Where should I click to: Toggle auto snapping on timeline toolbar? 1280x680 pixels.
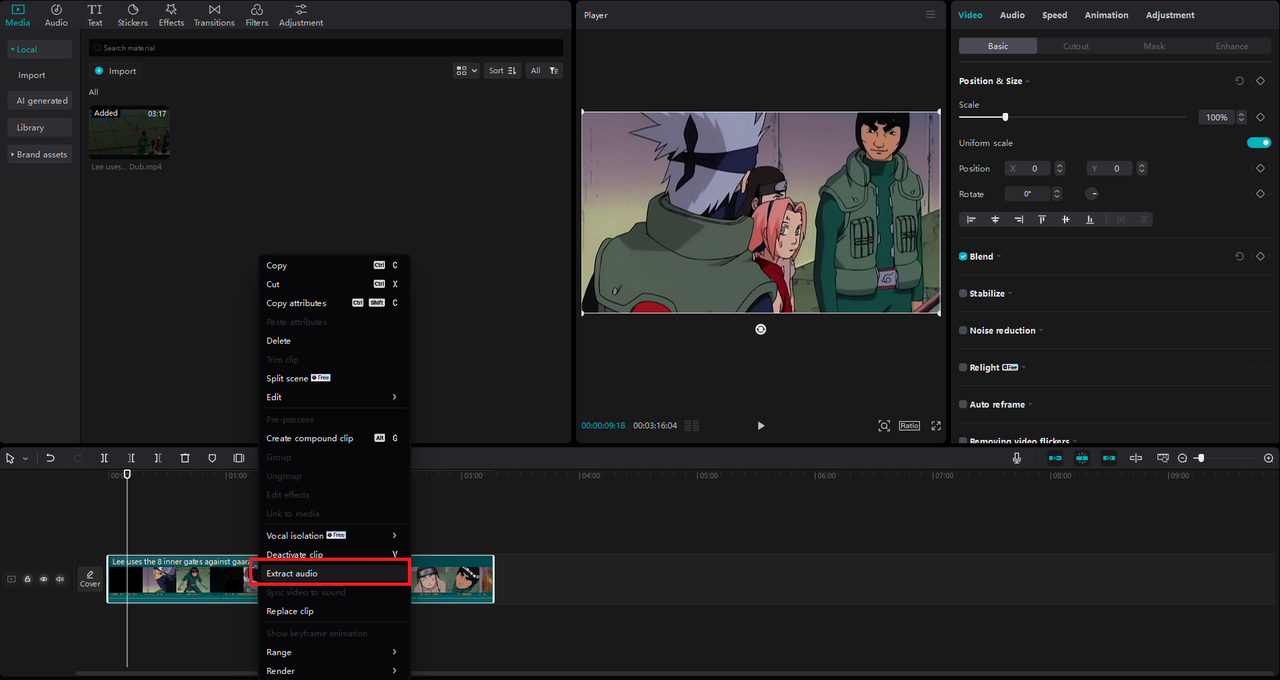click(1082, 458)
